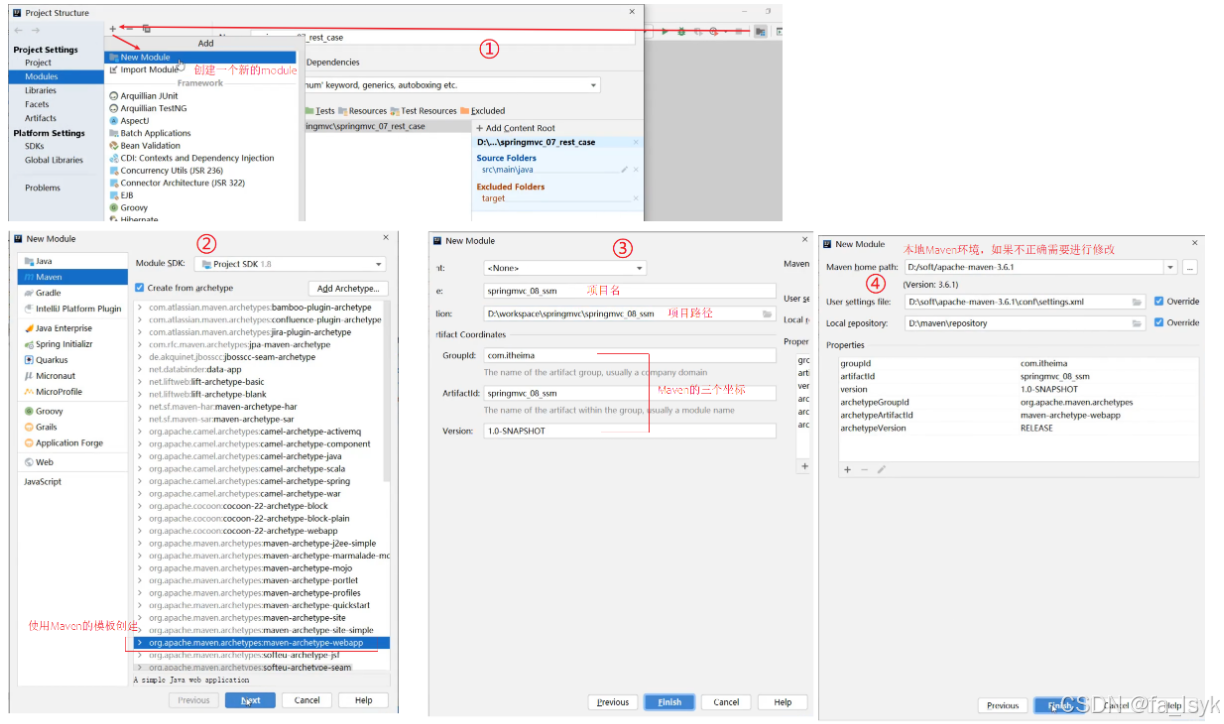Select Application Forge in New Module sidebar
Viewport: 1224px width, 724px height.
(73, 443)
